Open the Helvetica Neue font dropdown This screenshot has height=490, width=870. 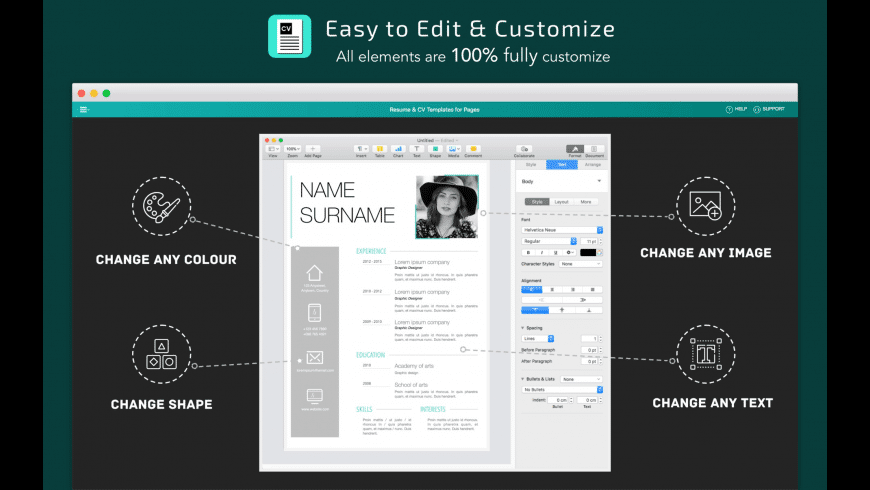pyautogui.click(x=562, y=230)
